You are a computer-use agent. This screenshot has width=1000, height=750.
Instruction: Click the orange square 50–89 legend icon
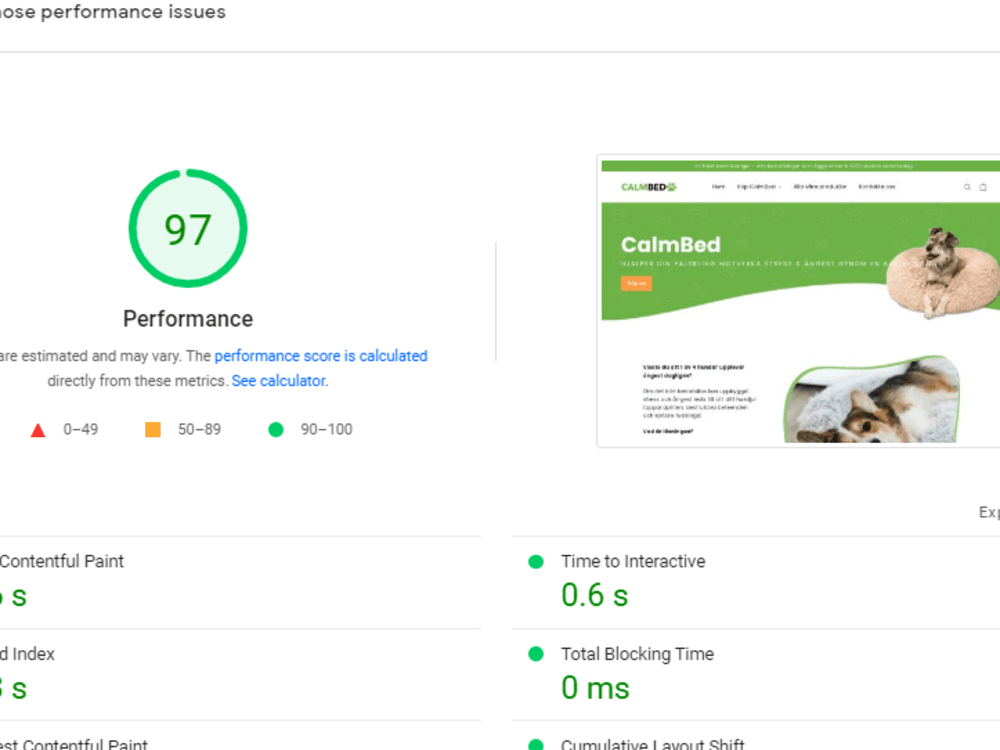pos(153,430)
